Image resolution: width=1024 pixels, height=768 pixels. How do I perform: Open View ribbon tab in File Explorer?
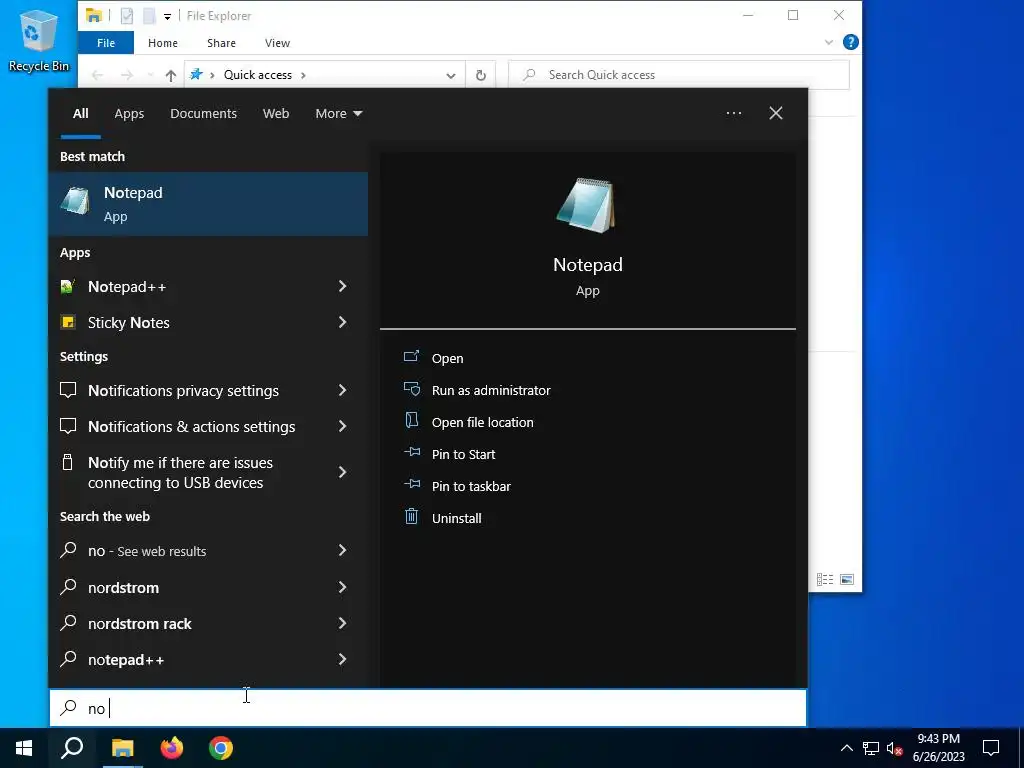point(278,43)
